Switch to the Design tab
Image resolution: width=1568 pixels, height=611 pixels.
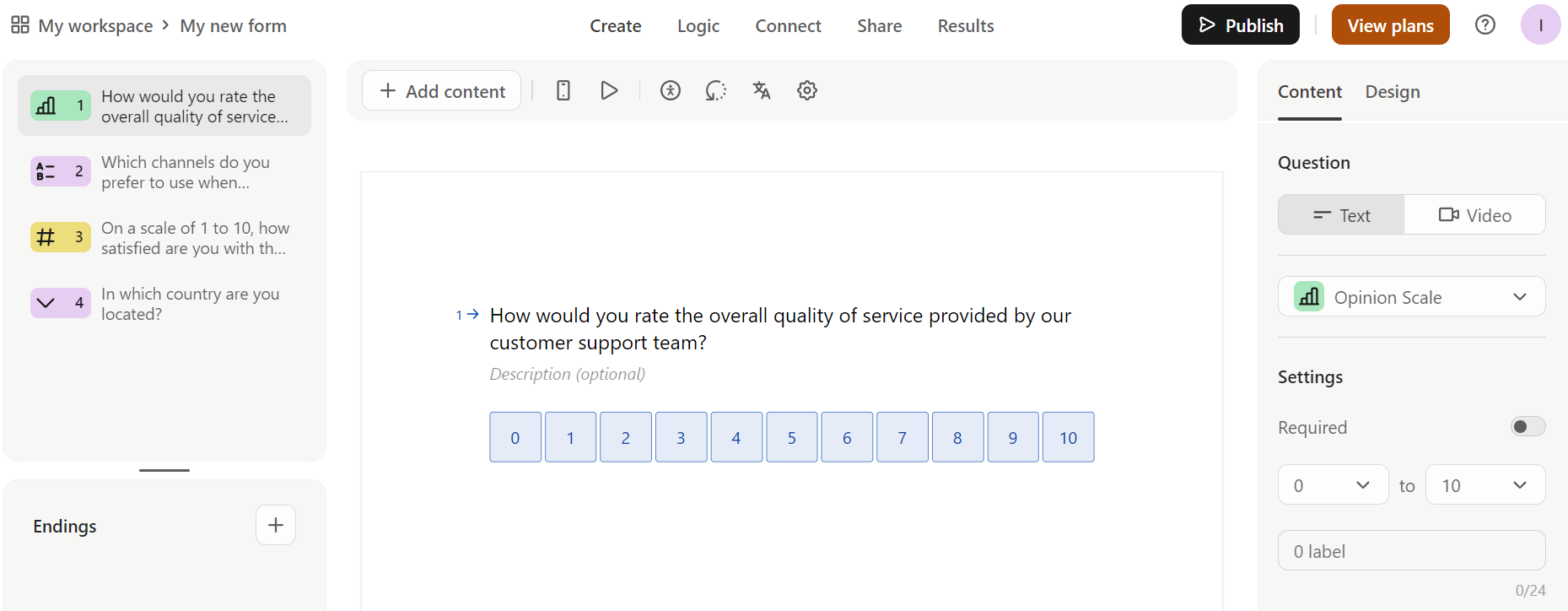[1392, 91]
